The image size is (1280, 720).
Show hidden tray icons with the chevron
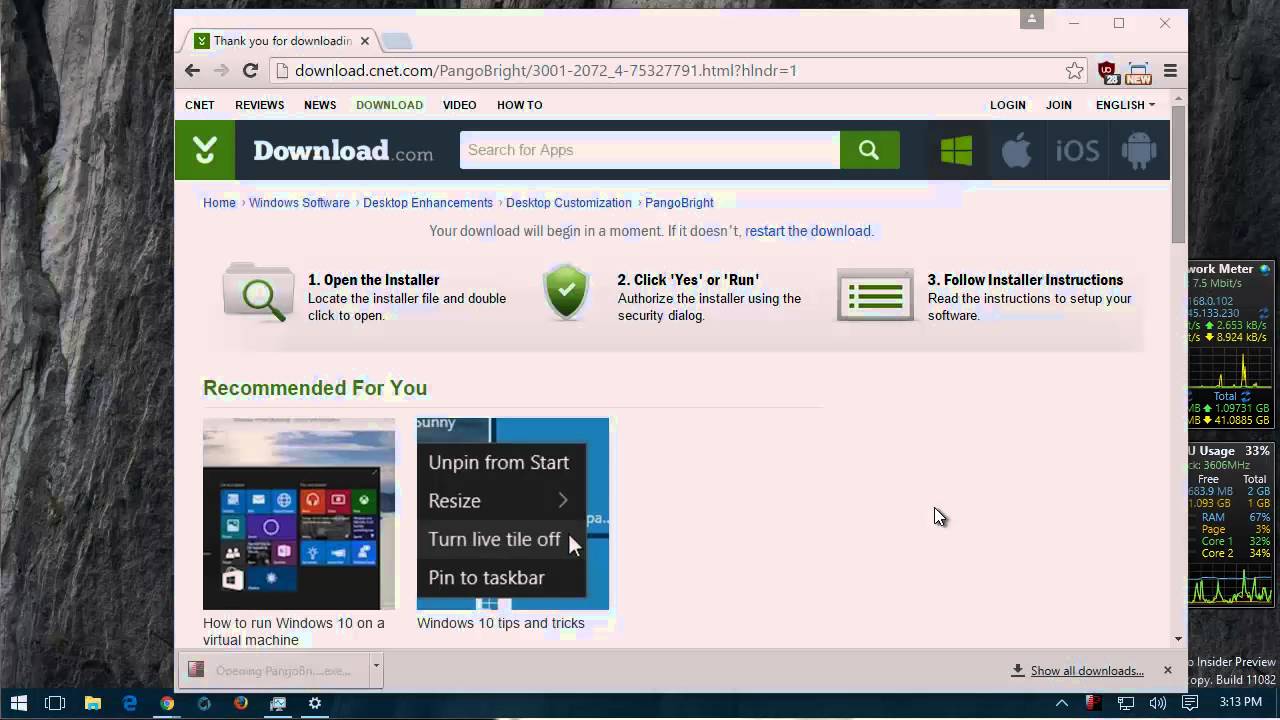1061,703
